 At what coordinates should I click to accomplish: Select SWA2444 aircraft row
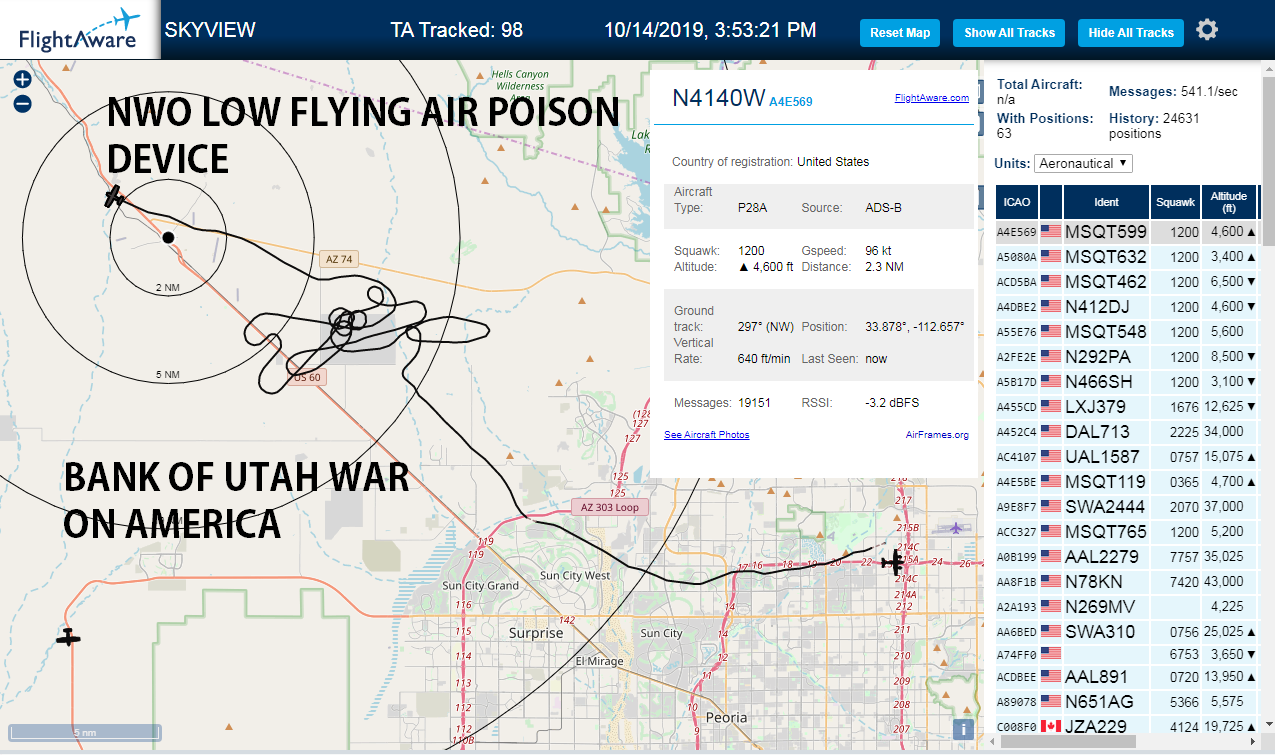coord(1126,507)
